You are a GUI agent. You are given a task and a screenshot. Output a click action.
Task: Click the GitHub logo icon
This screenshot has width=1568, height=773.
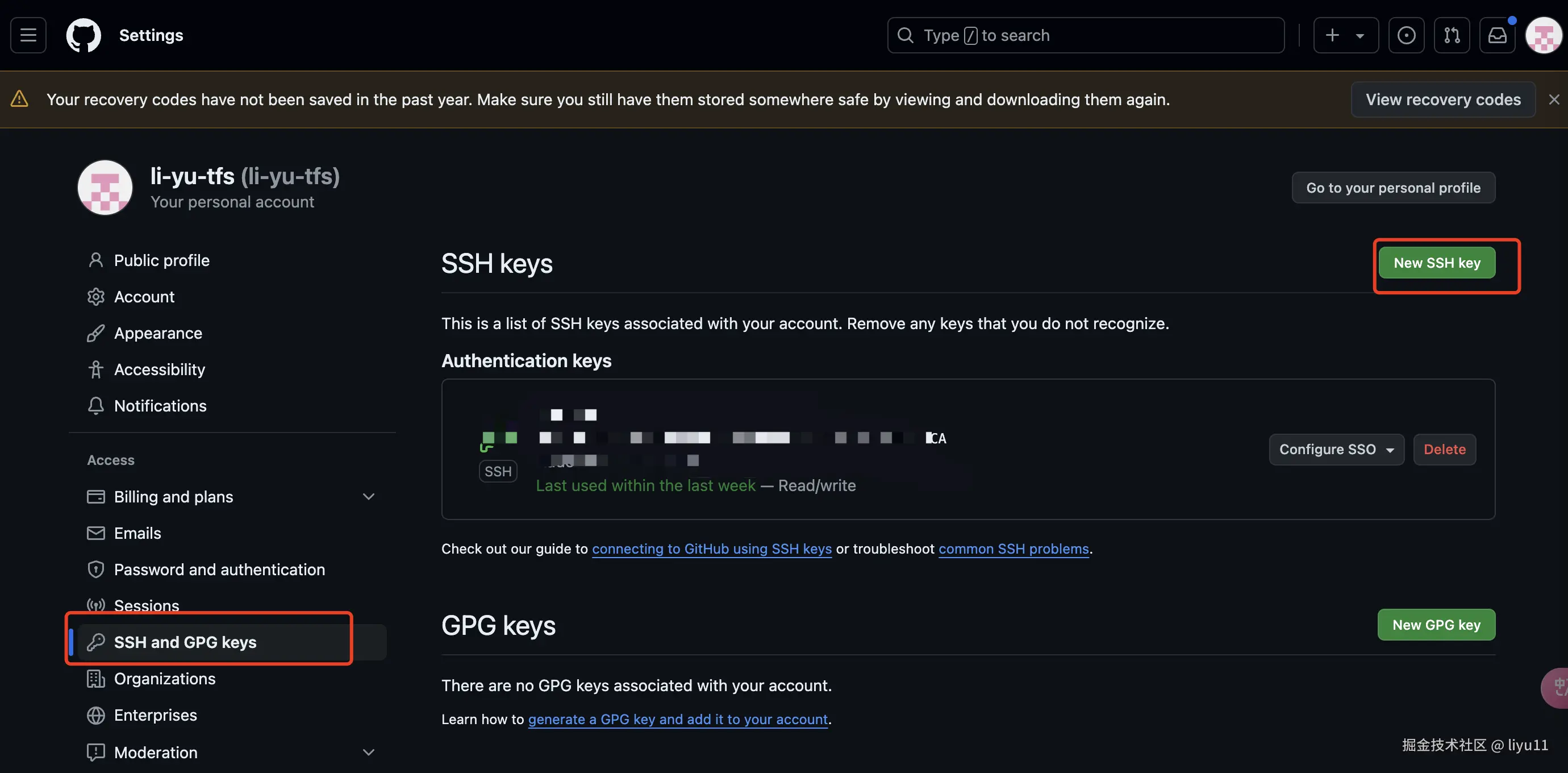coord(84,35)
